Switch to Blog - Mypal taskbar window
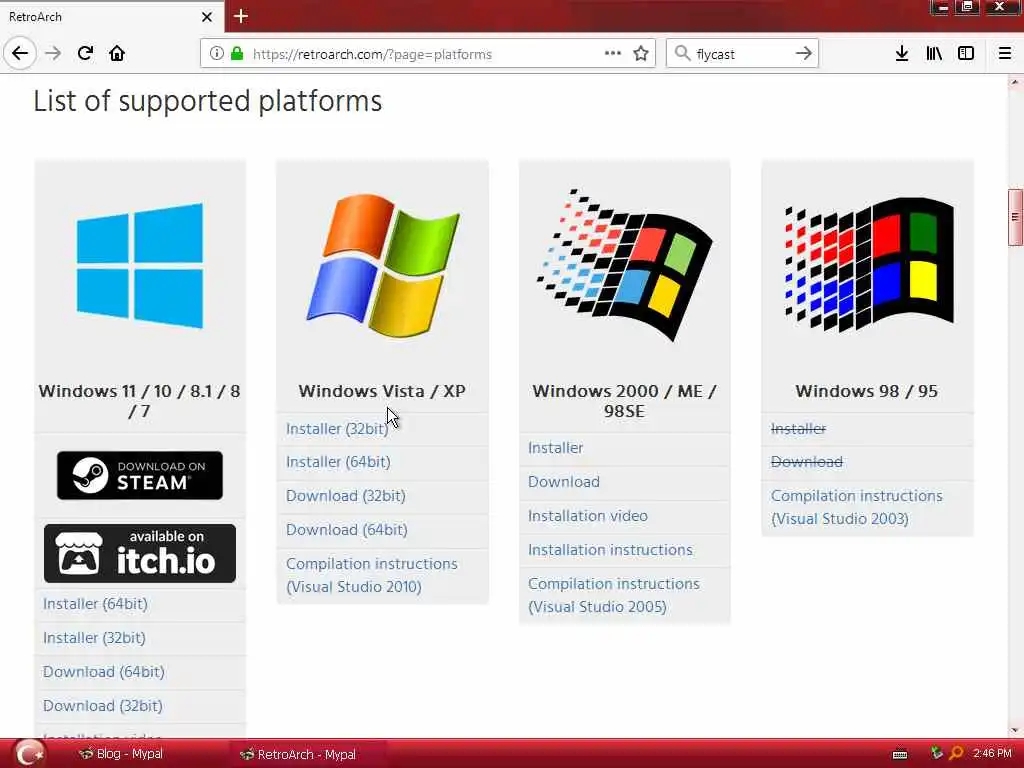The image size is (1024, 768). click(121, 754)
